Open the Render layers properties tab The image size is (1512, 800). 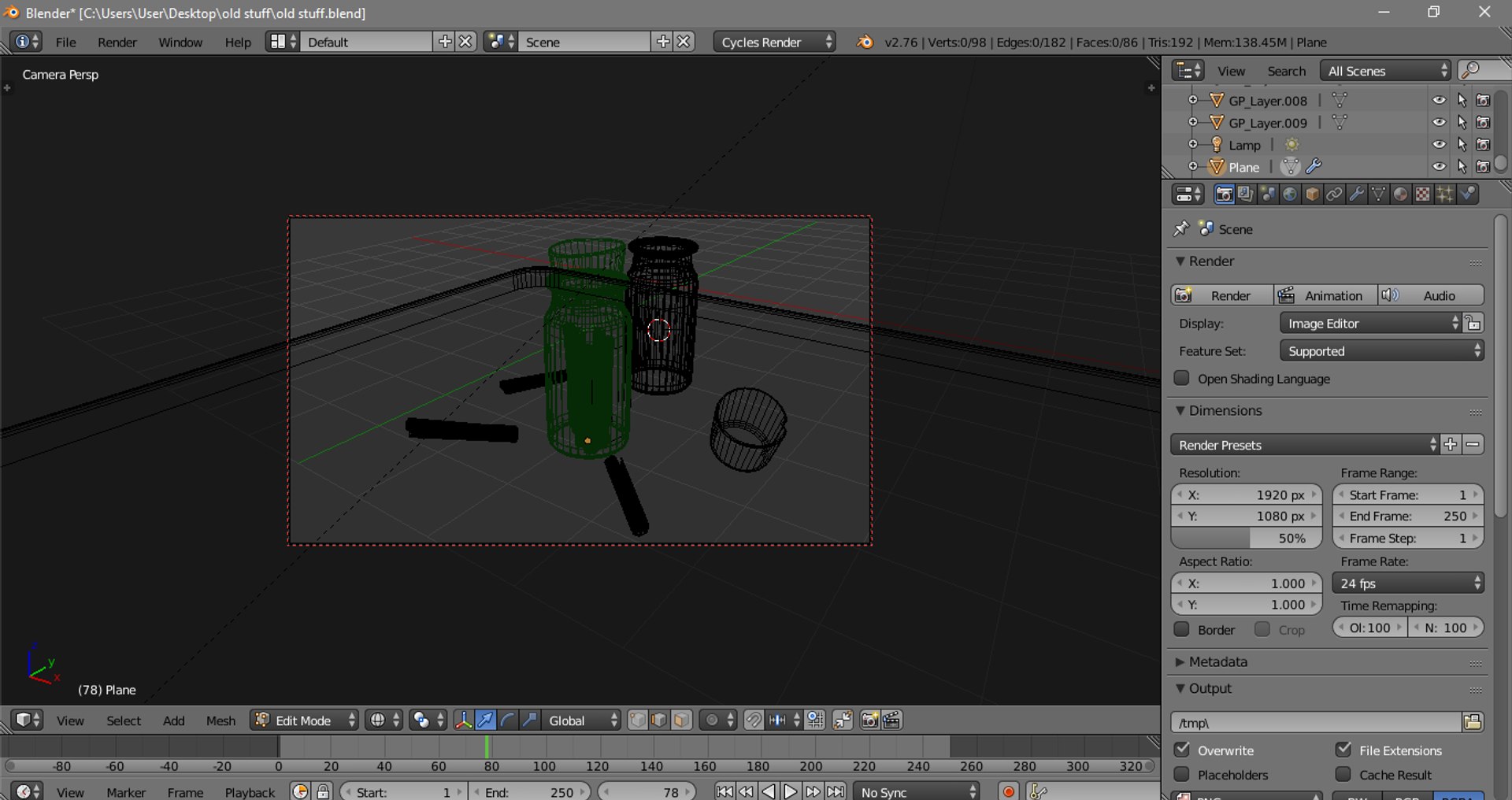[1245, 194]
